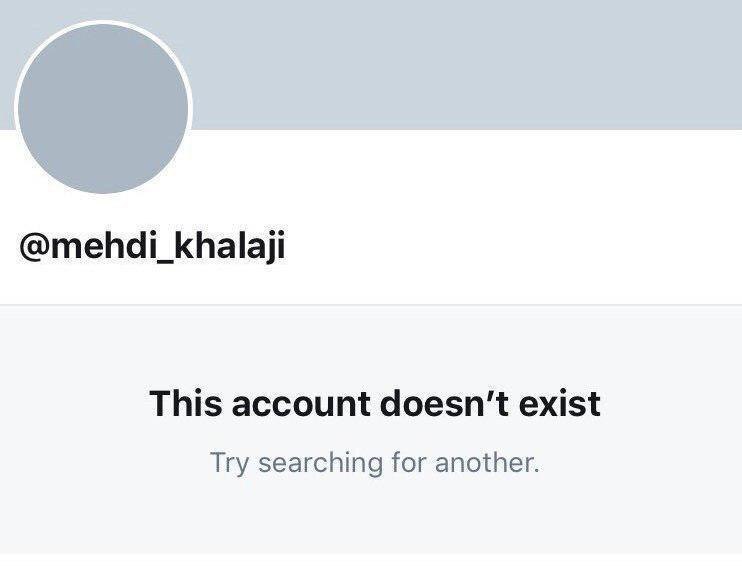The image size is (742, 575).
Task: Click the "@" symbol in the handle
Action: click(x=34, y=247)
